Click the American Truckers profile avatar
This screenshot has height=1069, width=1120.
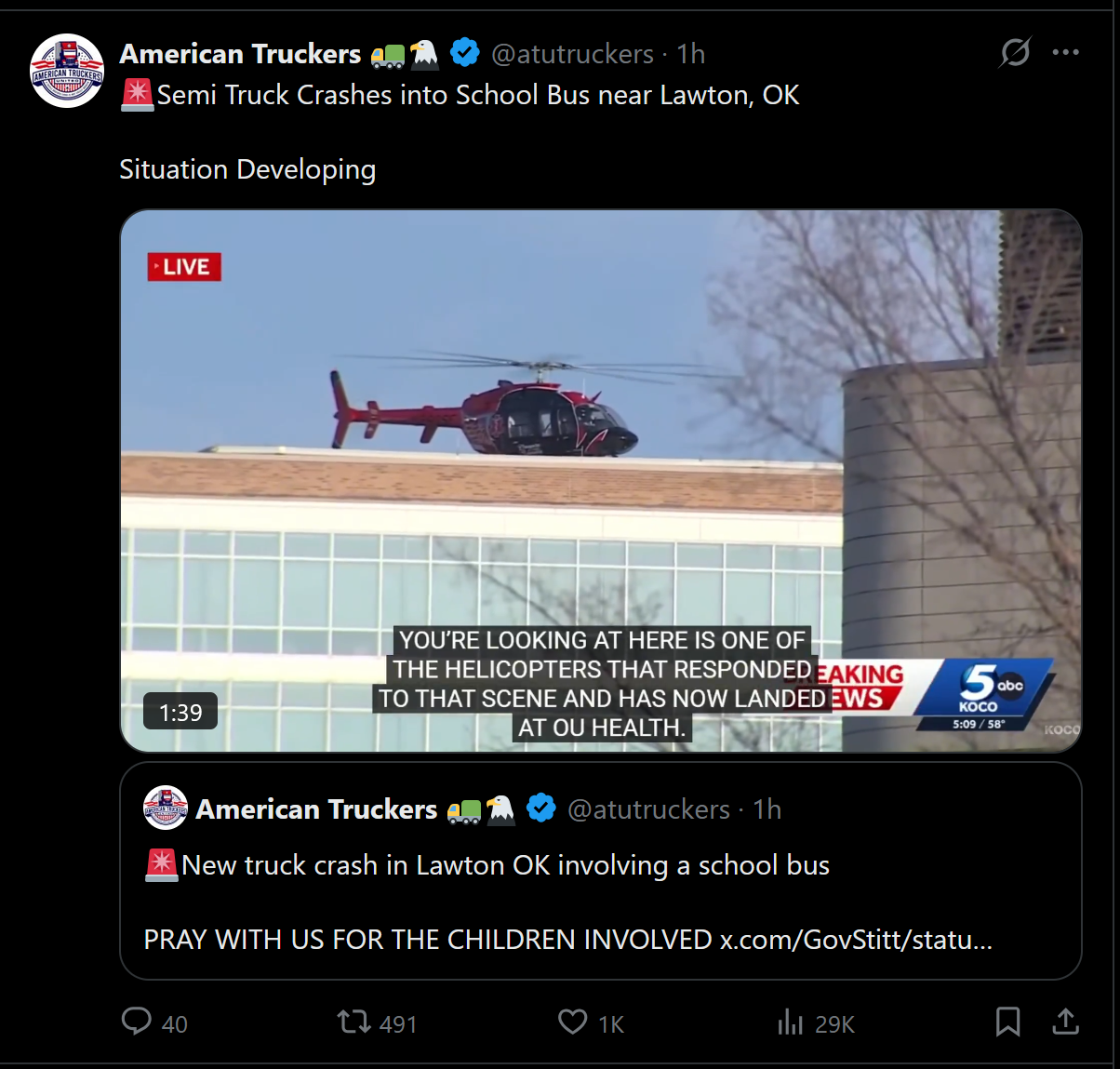(67, 71)
